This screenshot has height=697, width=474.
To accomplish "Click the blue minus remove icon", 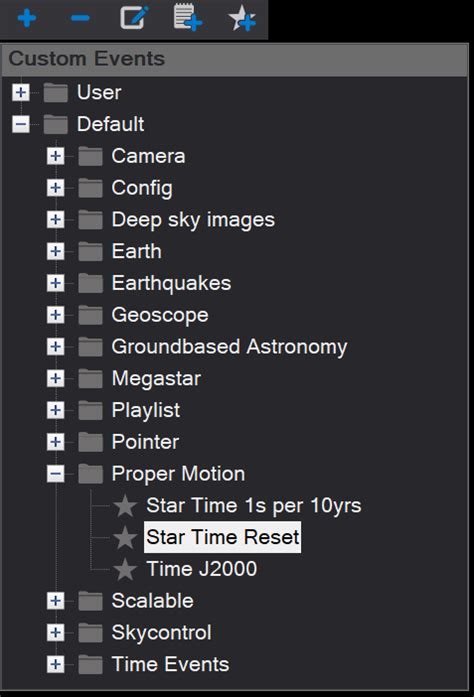I will (x=80, y=19).
